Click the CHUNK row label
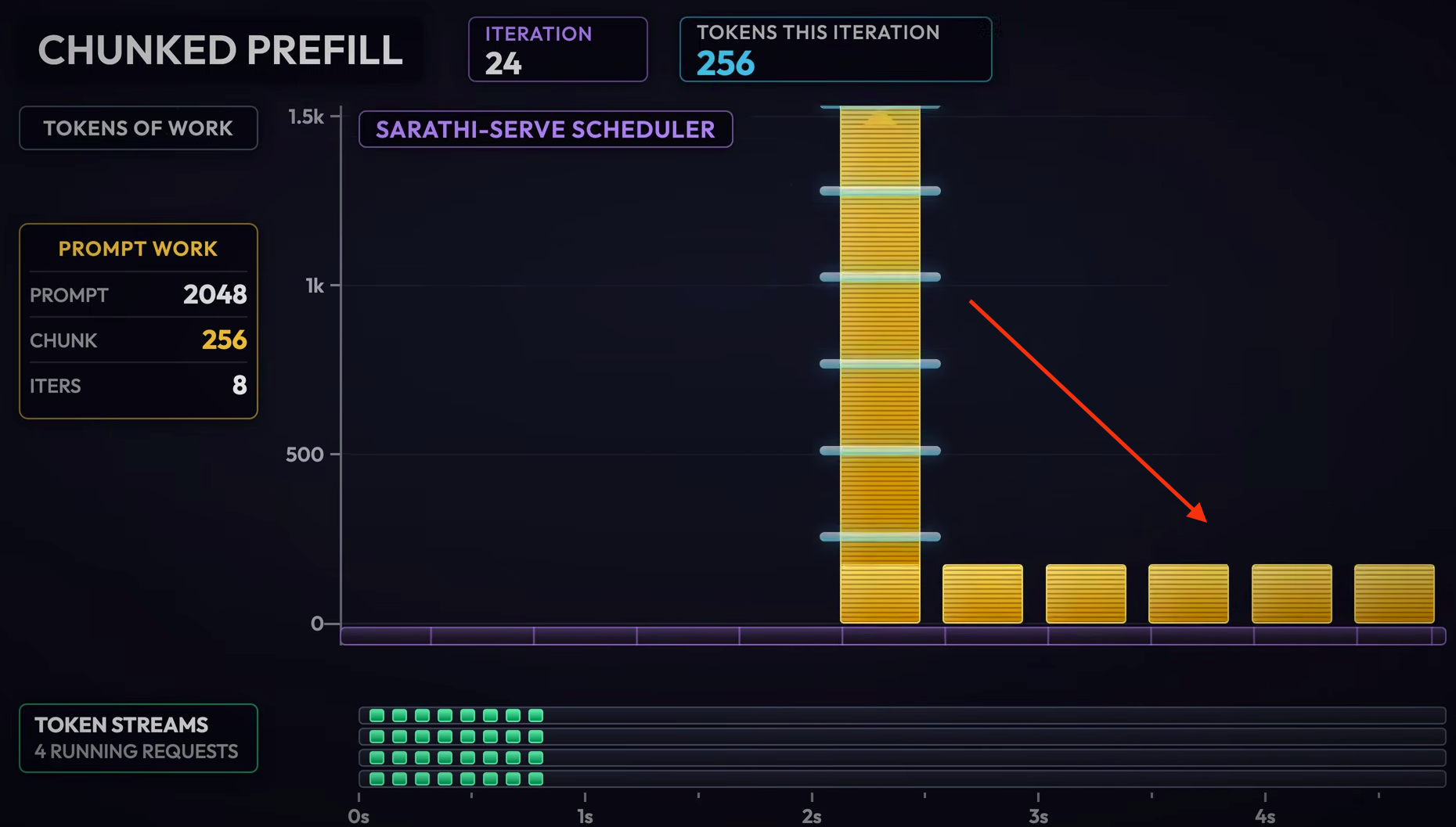This screenshot has width=1456, height=827. pyautogui.click(x=63, y=340)
